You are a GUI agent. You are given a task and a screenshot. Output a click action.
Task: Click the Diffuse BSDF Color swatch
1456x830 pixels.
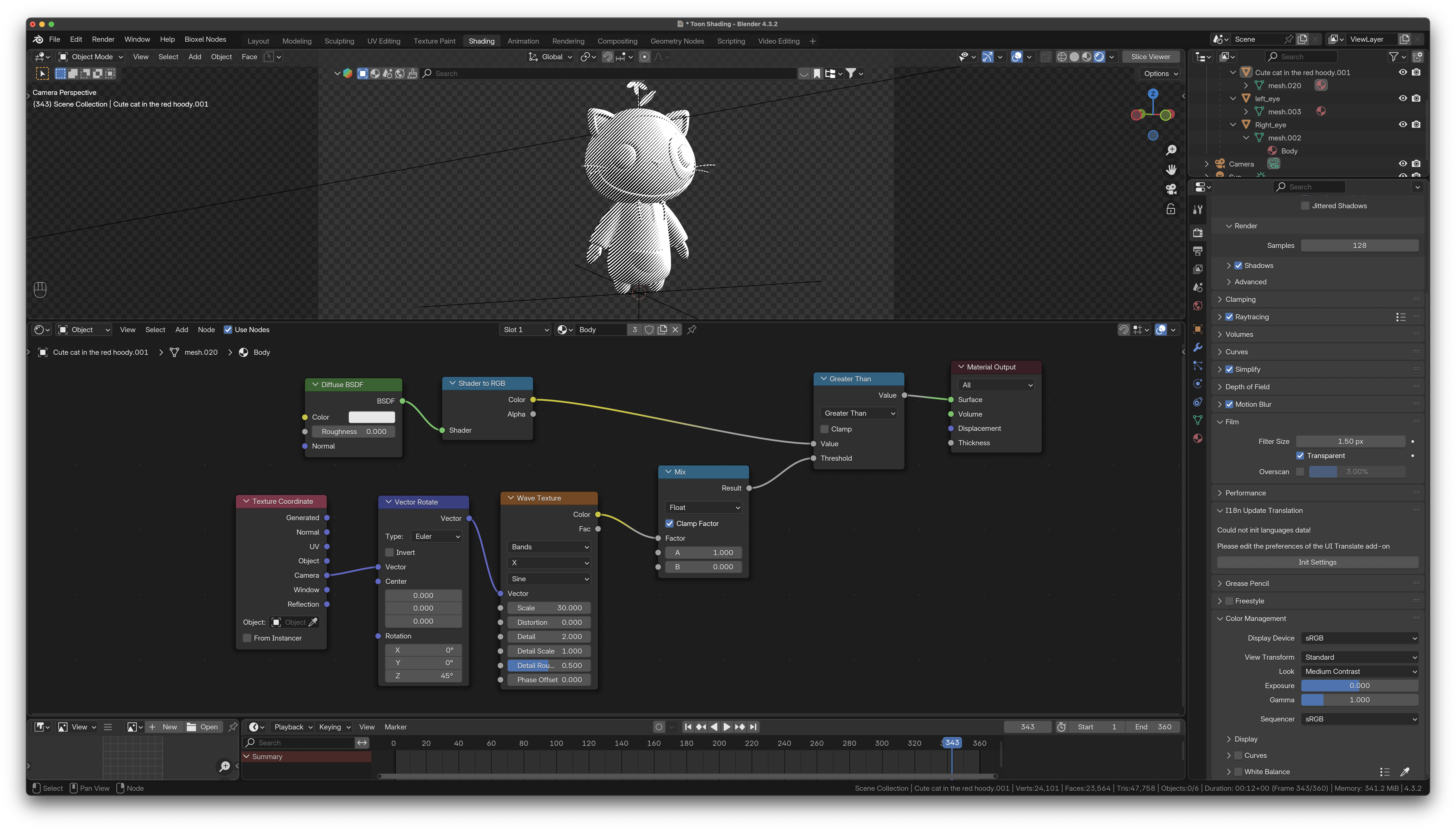point(372,417)
